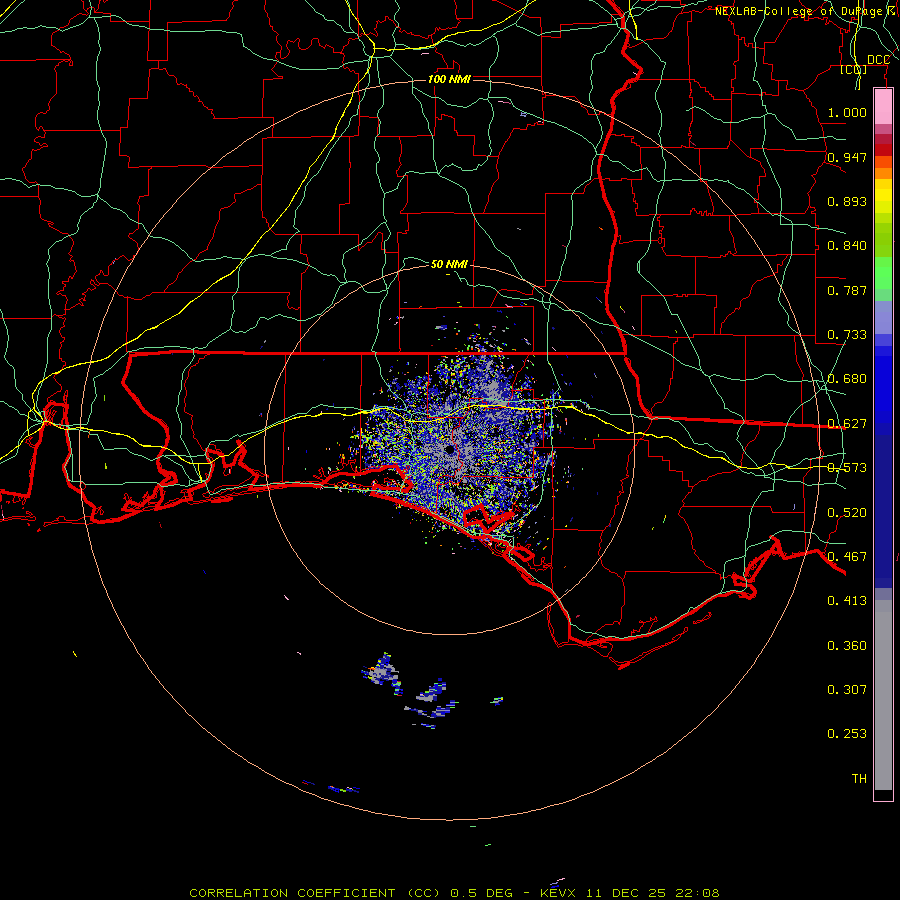Select the 0.467 scale value
This screenshot has width=900, height=900.
point(847,557)
